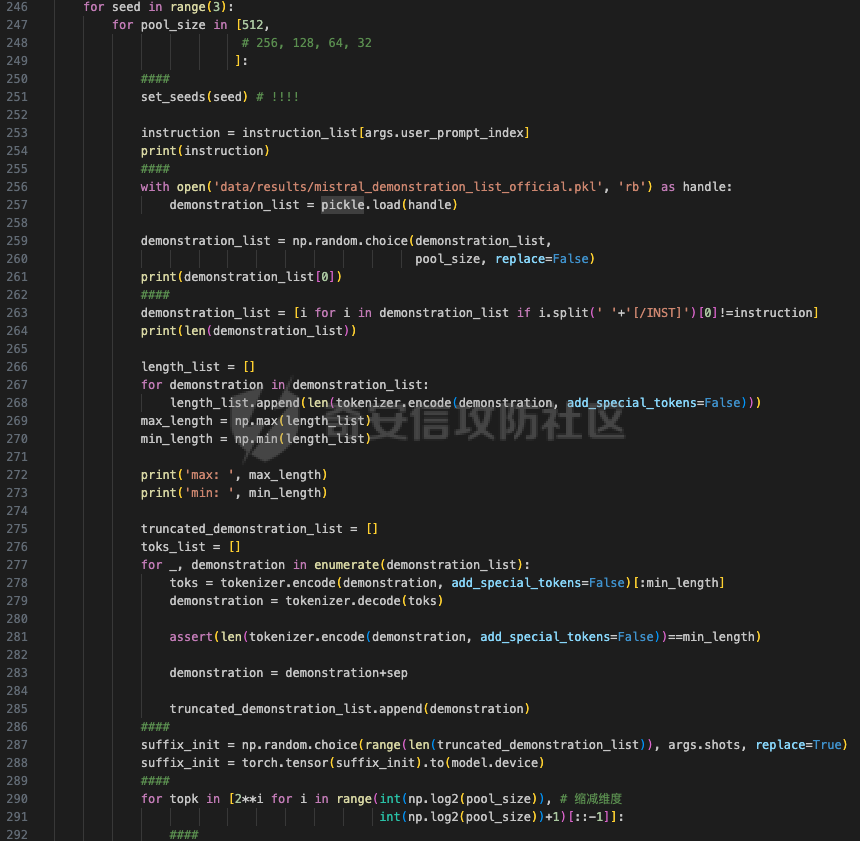Click line number 292 in the gutter
This screenshot has width=860, height=841.
coord(17,835)
